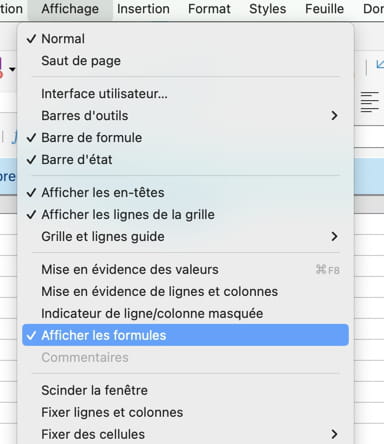The height and width of the screenshot is (444, 384).
Task: Toggle Afficher les lignes de la grille
Action: (185, 215)
